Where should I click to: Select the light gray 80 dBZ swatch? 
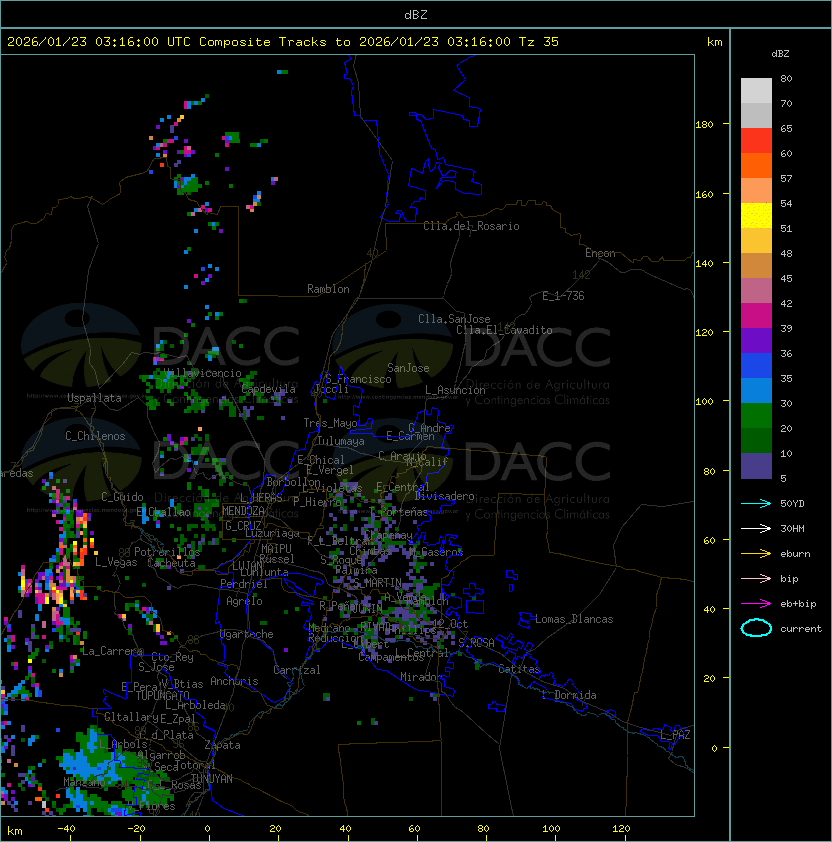[756, 91]
